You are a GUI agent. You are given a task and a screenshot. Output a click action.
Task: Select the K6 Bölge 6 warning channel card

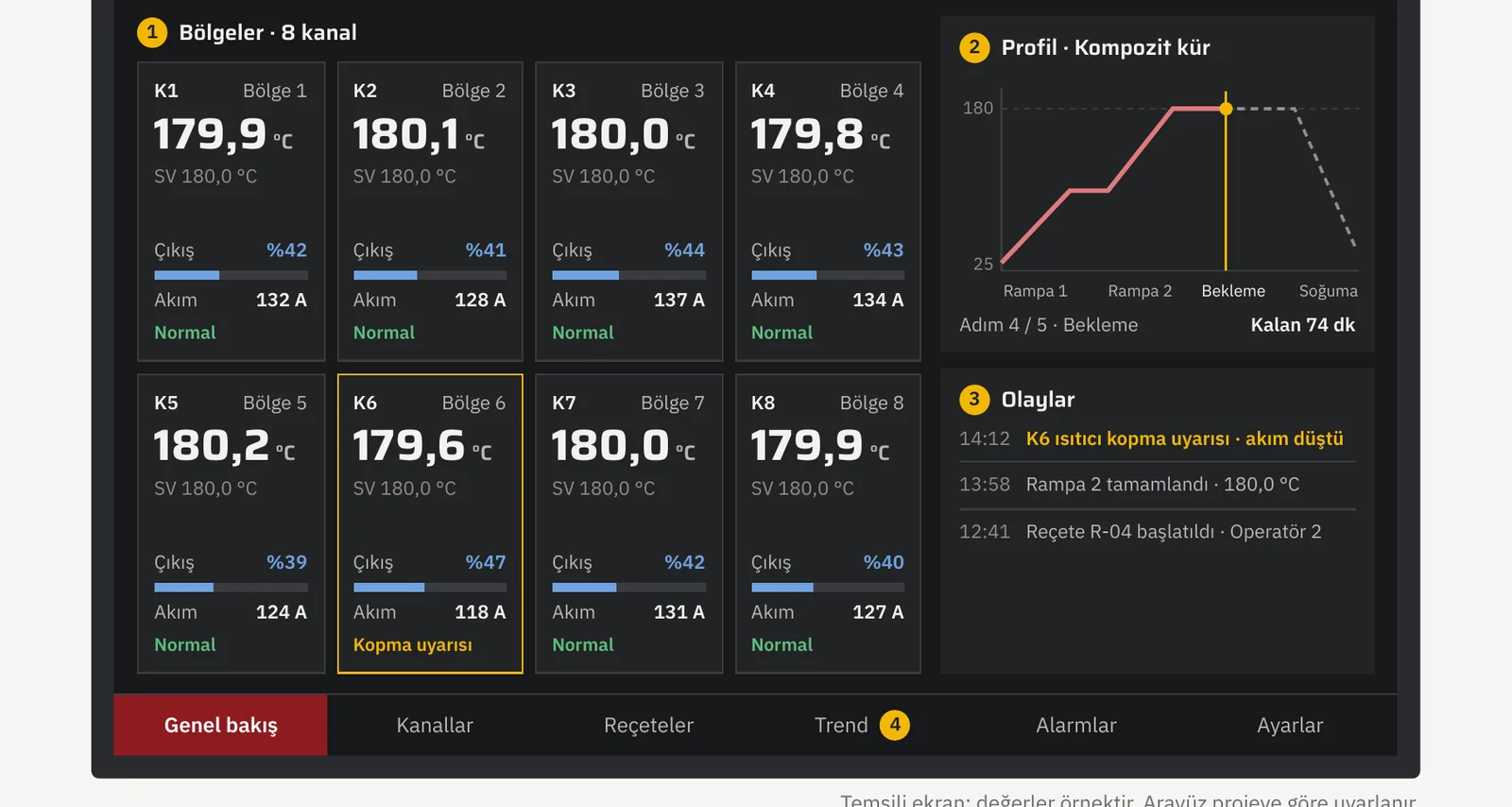[x=430, y=524]
